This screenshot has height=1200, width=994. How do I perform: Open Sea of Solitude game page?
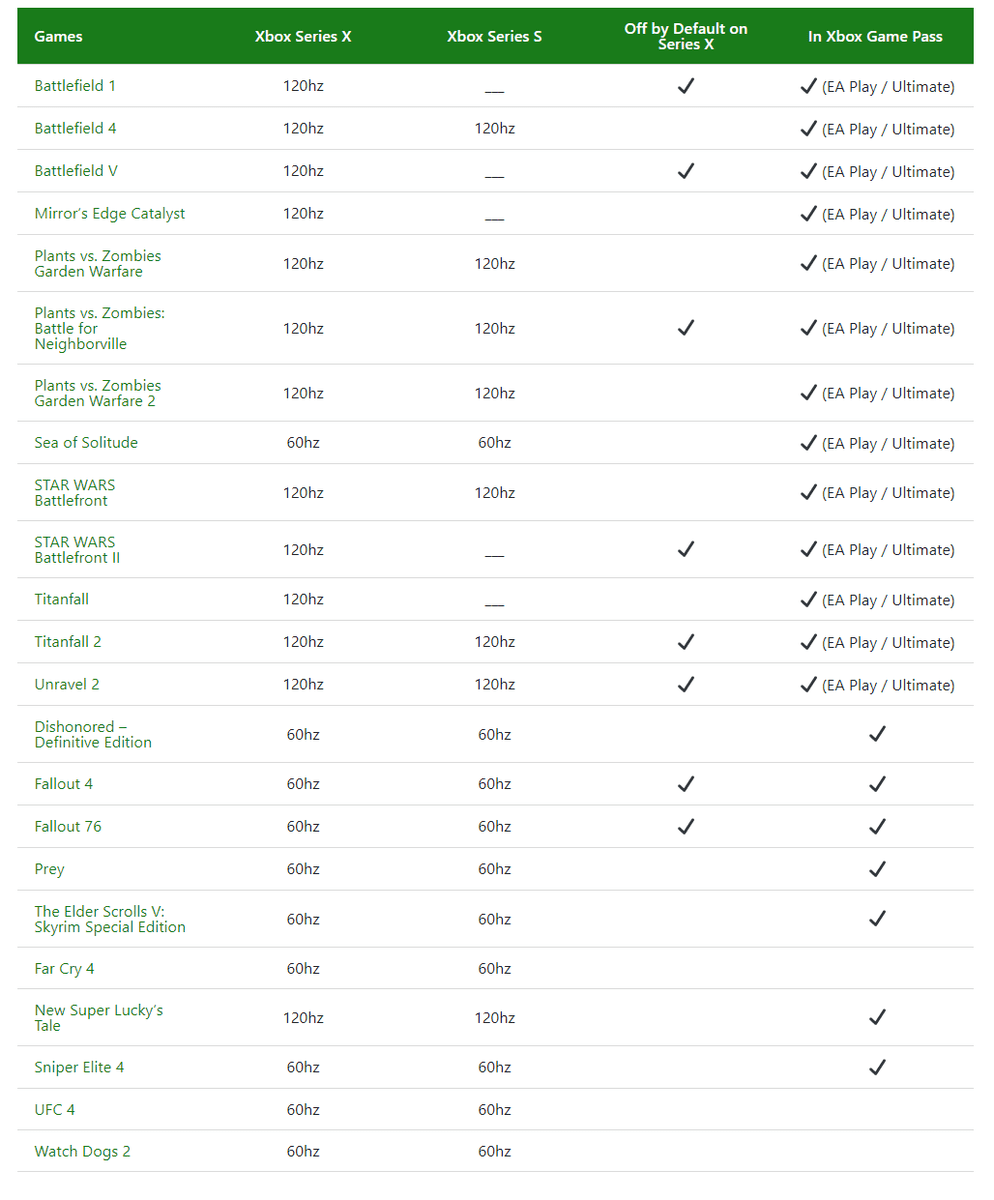(86, 443)
